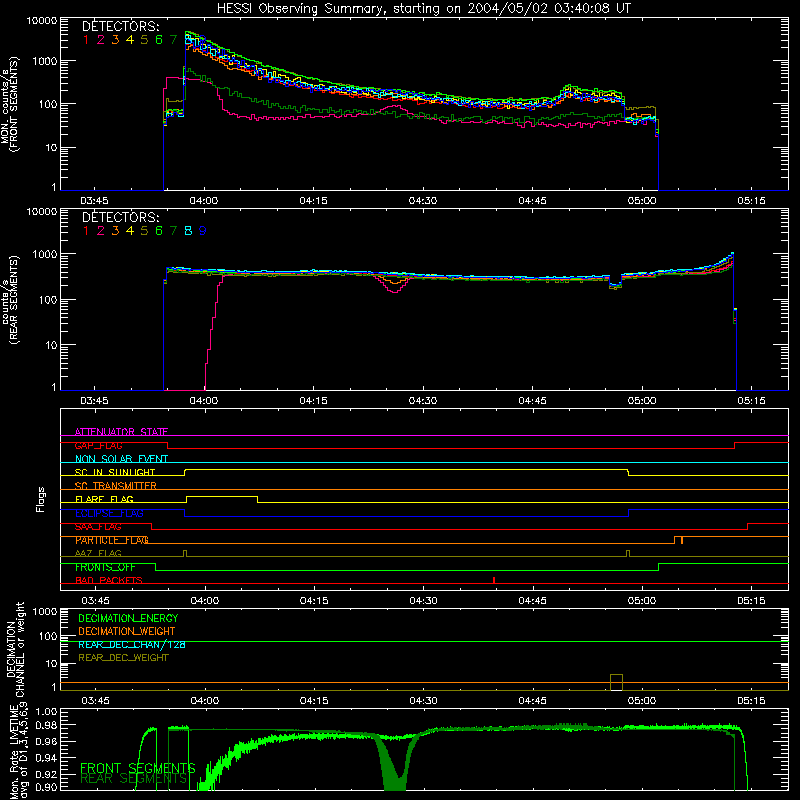
Task: Click the DECIMATION_WEIGHT legend label
Action: point(127,631)
